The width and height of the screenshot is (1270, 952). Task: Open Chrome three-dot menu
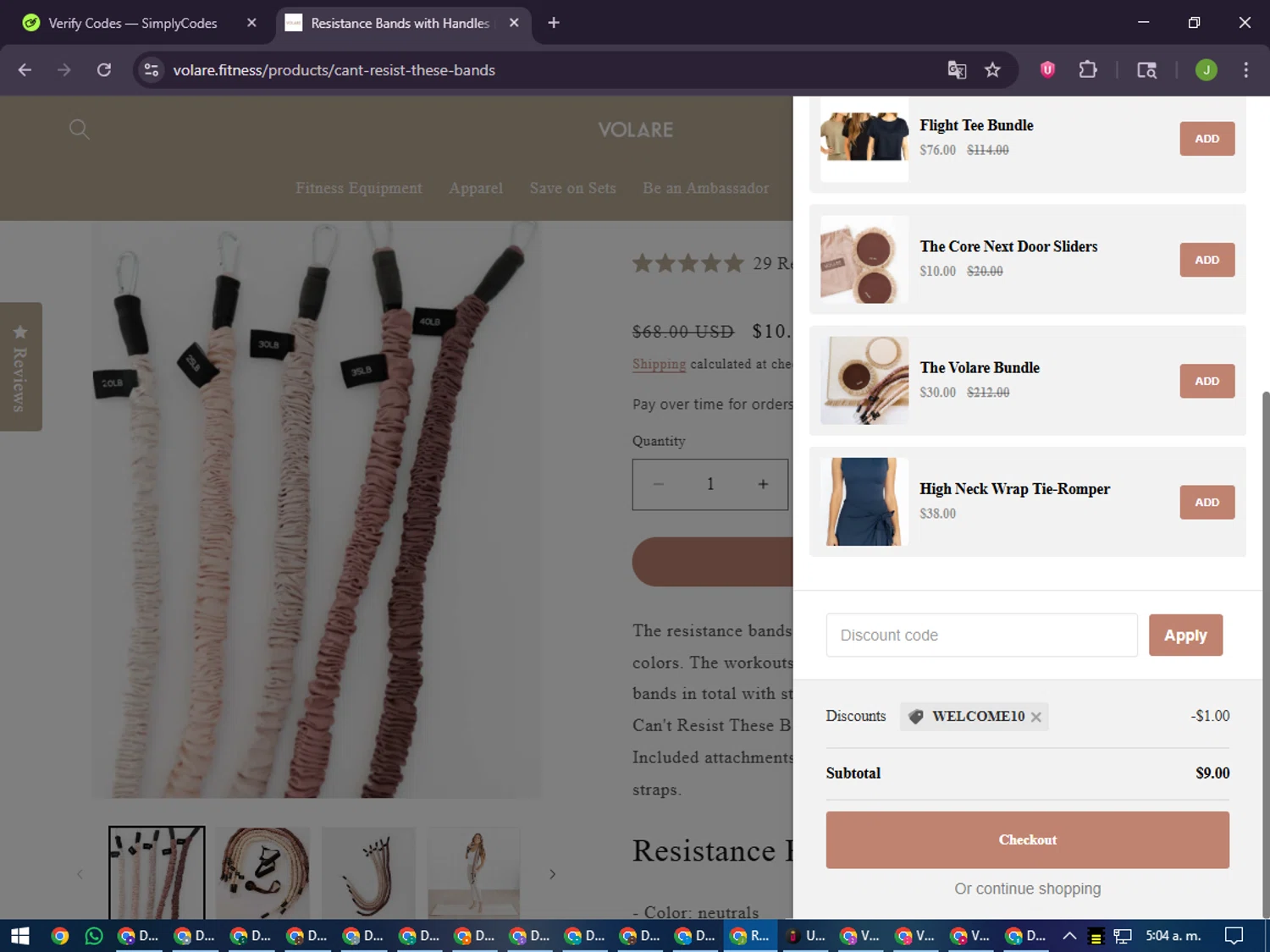coord(1245,70)
